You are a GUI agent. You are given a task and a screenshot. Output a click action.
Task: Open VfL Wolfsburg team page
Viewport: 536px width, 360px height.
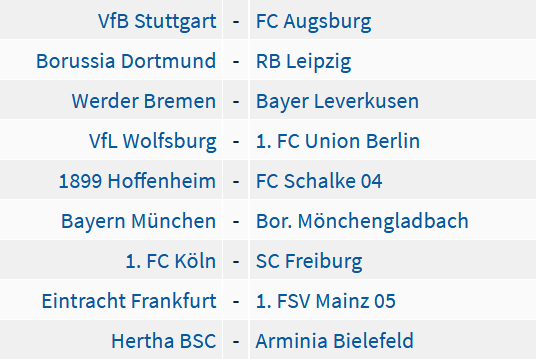pyautogui.click(x=153, y=142)
